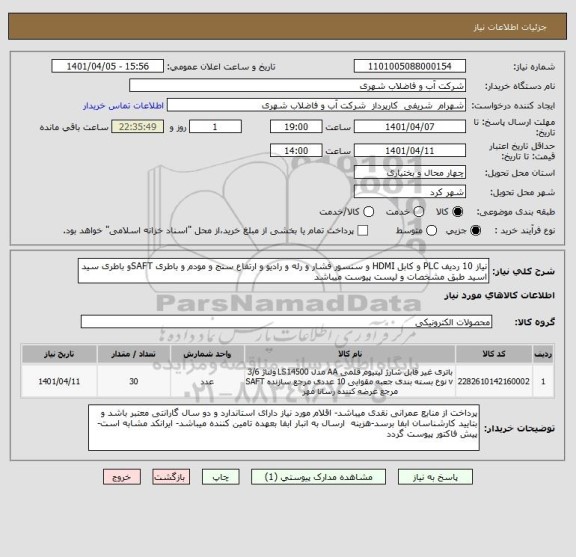Click delivery province field چهار محال و بختیاری
The width and height of the screenshot is (576, 557).
pyautogui.click(x=410, y=173)
